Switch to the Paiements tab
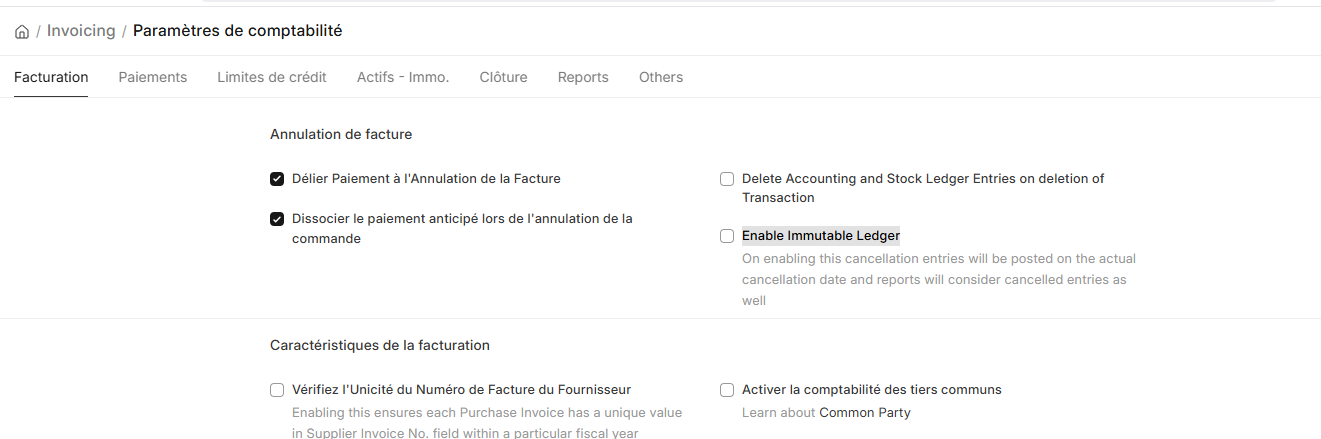Viewport: 1321px width, 439px height. [153, 77]
